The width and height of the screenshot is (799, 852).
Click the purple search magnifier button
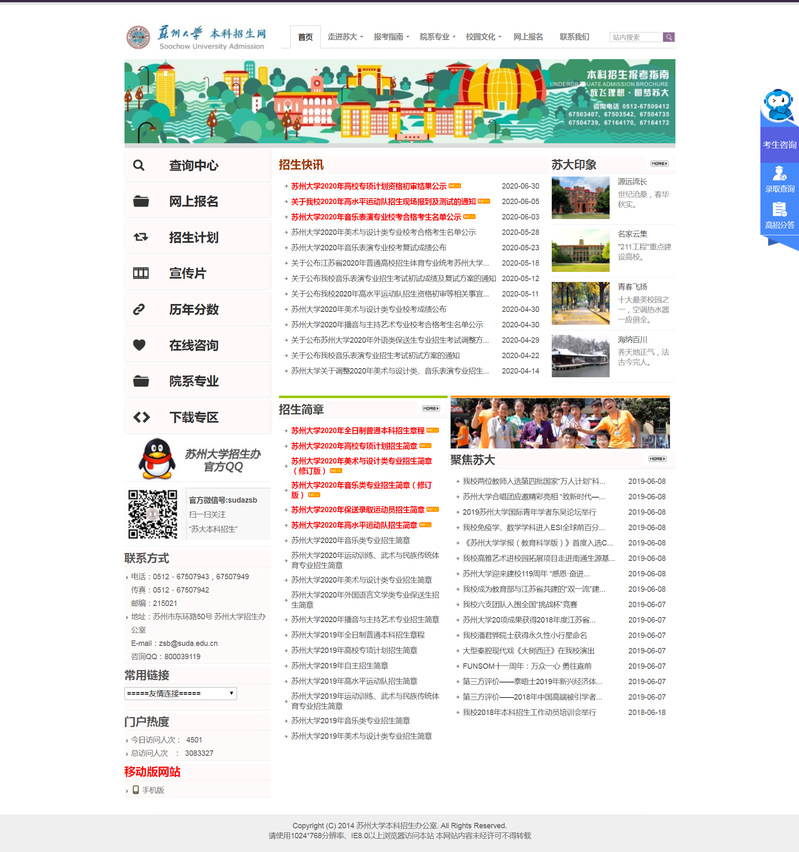pos(668,37)
